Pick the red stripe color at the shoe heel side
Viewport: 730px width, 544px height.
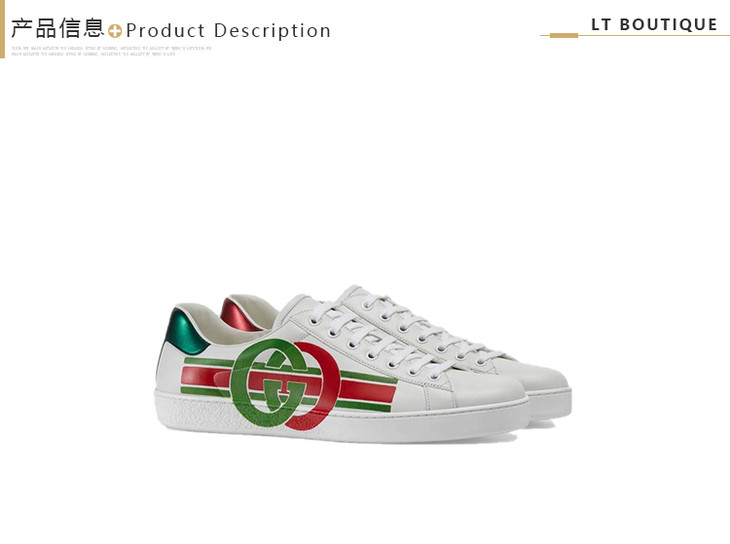(205, 376)
